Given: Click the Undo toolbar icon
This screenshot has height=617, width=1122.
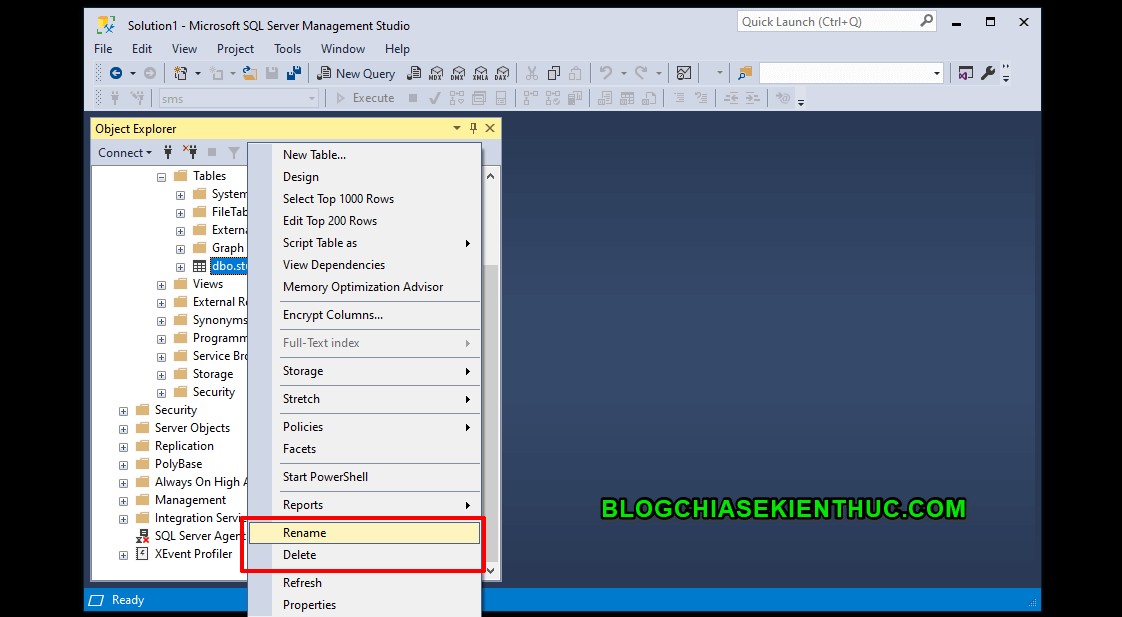Looking at the screenshot, I should pos(606,73).
